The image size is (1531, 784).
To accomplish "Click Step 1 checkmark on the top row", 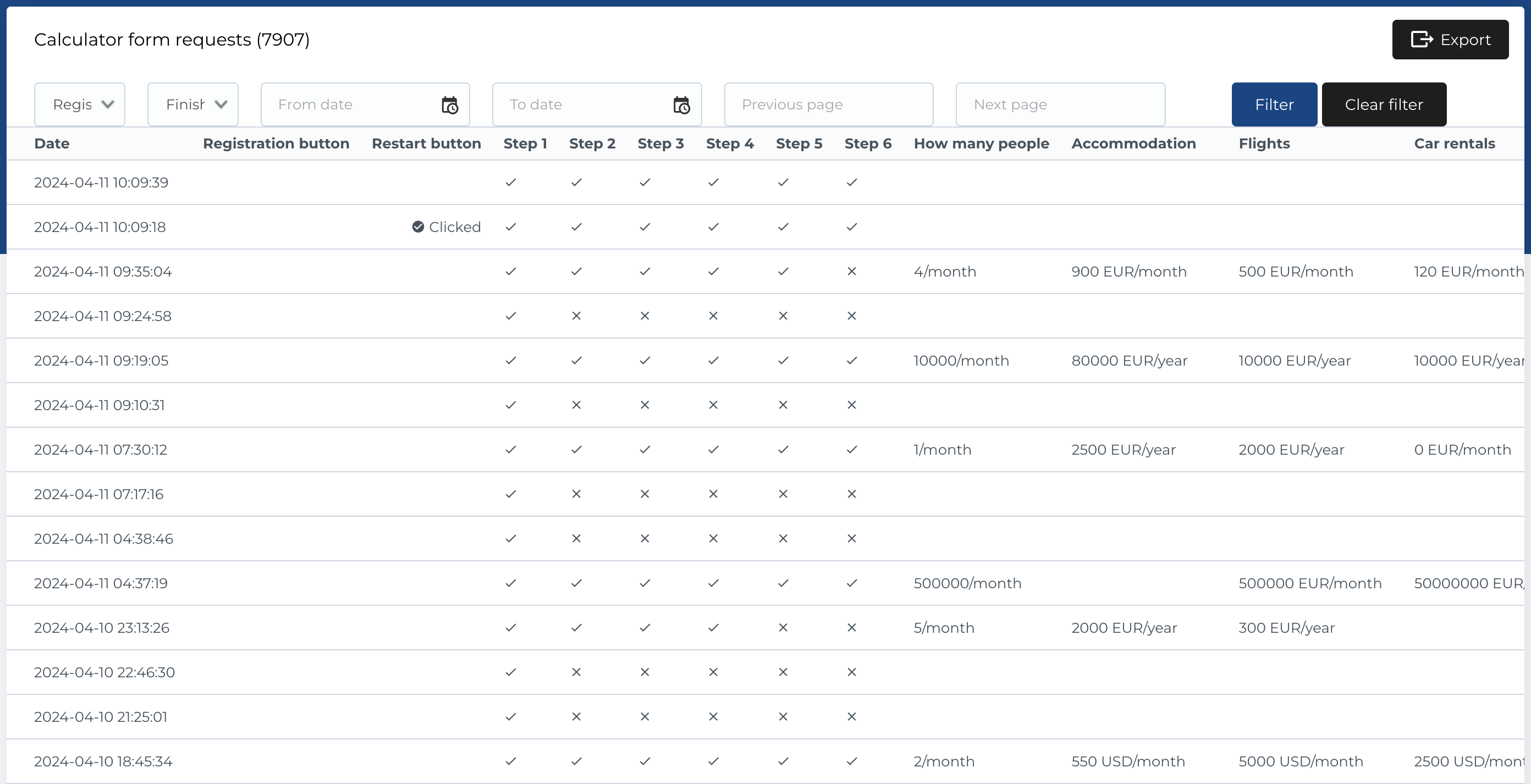I will click(x=510, y=183).
